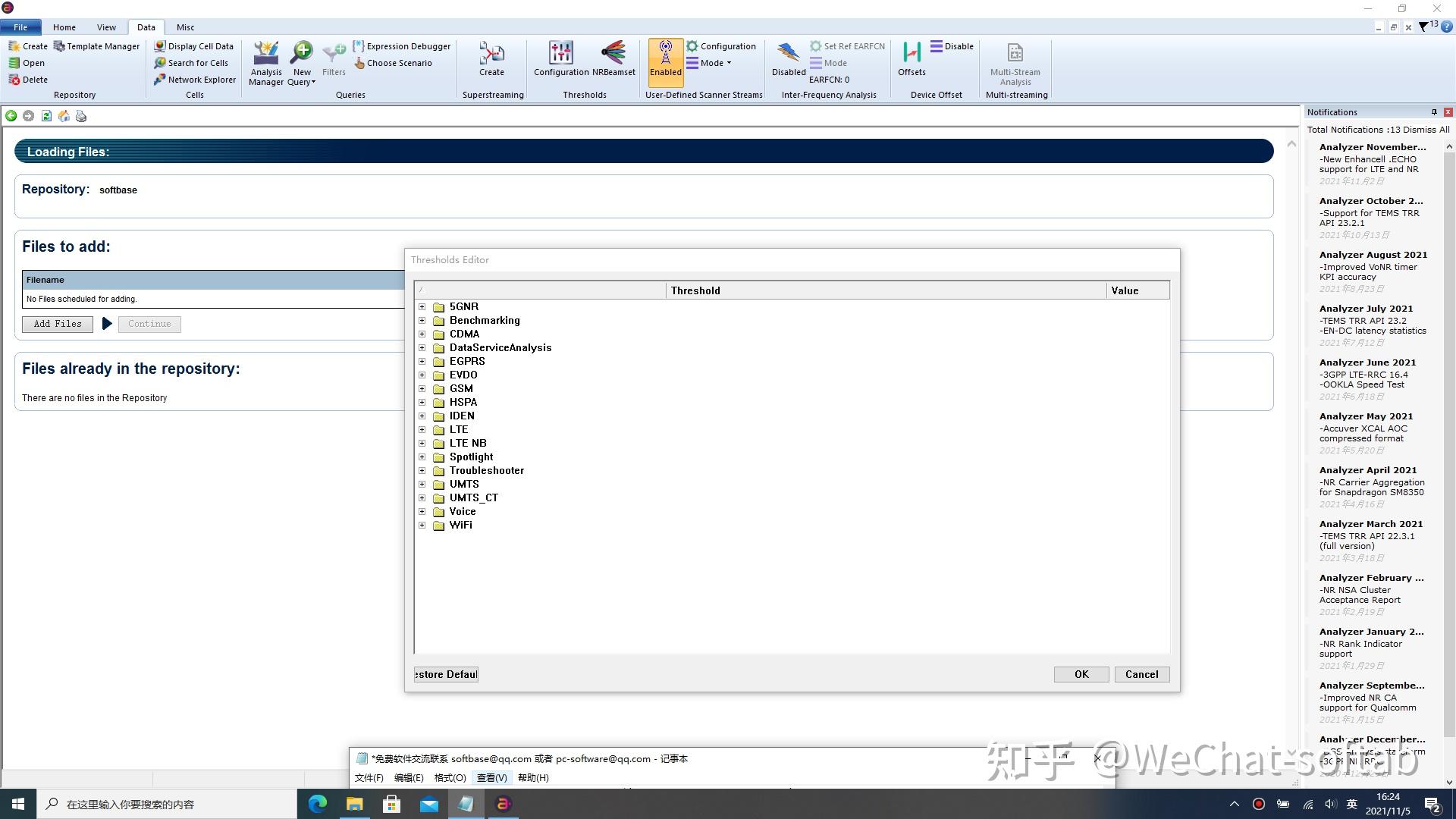
Task: Switch to the Home ribbon tab
Action: 64,27
